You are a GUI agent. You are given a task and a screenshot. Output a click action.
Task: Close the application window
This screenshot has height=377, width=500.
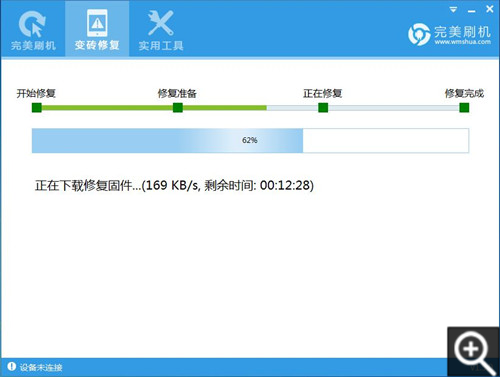click(489, 9)
